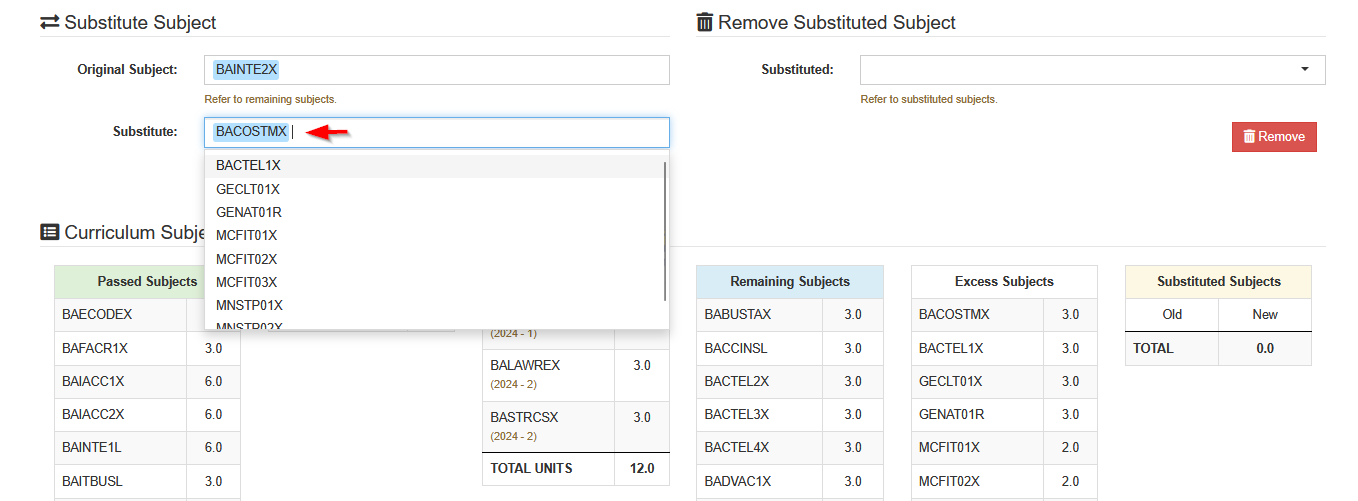Open the Substituted dropdown arrow

pos(1304,70)
